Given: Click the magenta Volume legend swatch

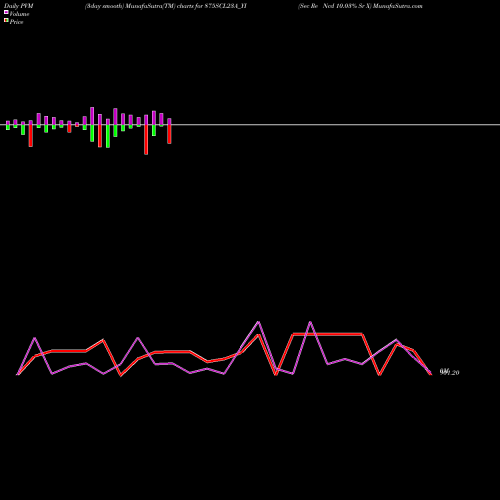Looking at the screenshot, I should [6, 12].
